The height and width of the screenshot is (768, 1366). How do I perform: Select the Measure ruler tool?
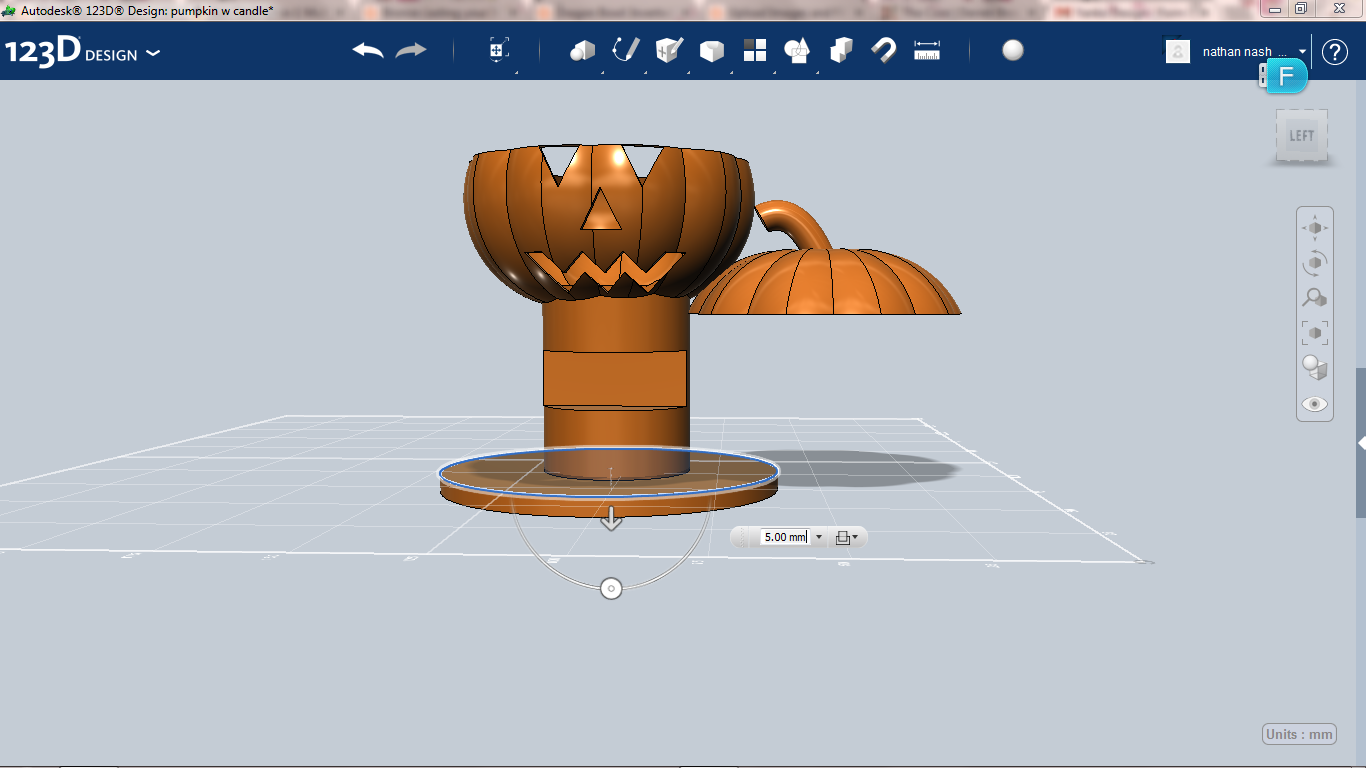927,51
